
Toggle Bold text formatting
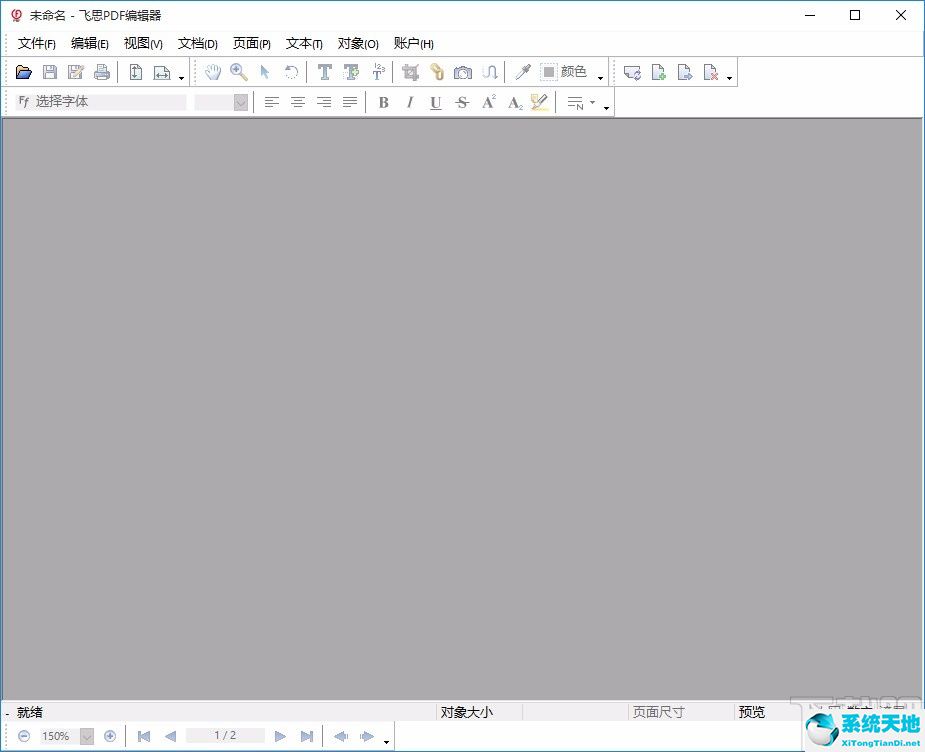tap(383, 102)
